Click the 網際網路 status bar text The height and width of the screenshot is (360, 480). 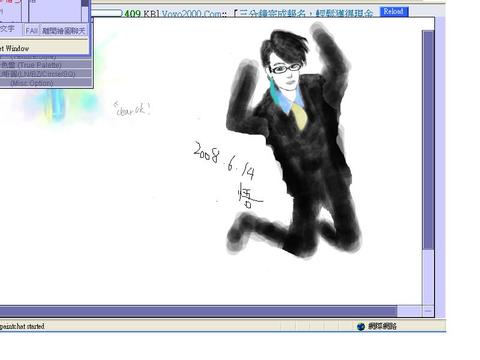click(382, 326)
